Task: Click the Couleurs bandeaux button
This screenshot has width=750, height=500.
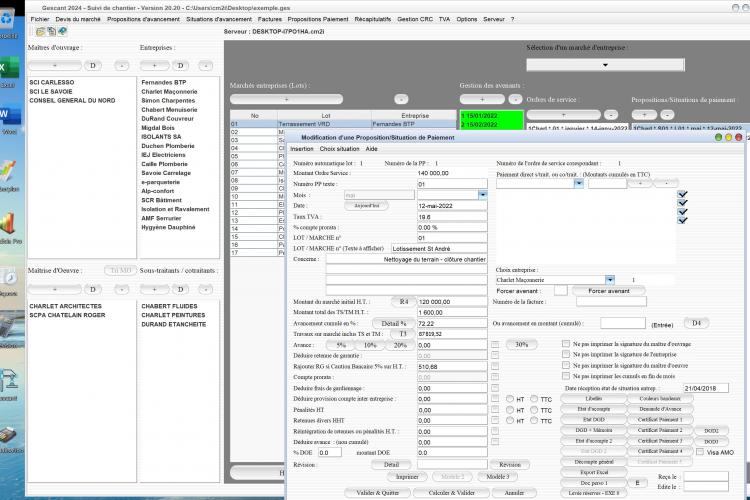Action: (x=660, y=398)
